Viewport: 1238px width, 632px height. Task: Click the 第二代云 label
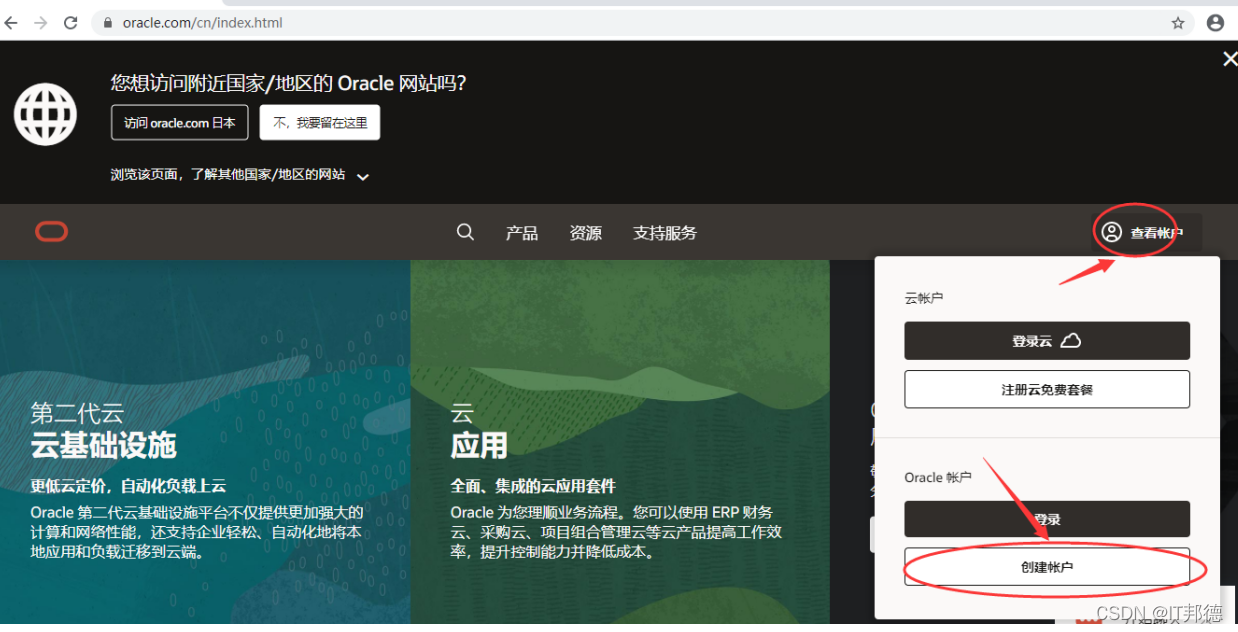click(76, 413)
